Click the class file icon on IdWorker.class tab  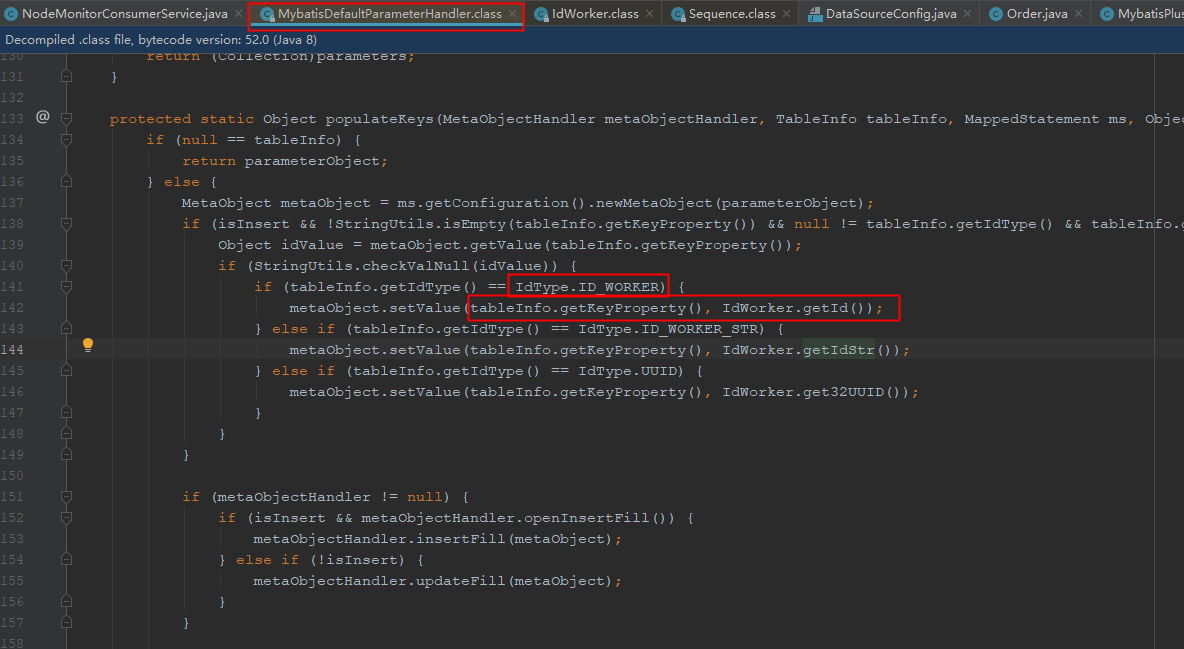(541, 14)
